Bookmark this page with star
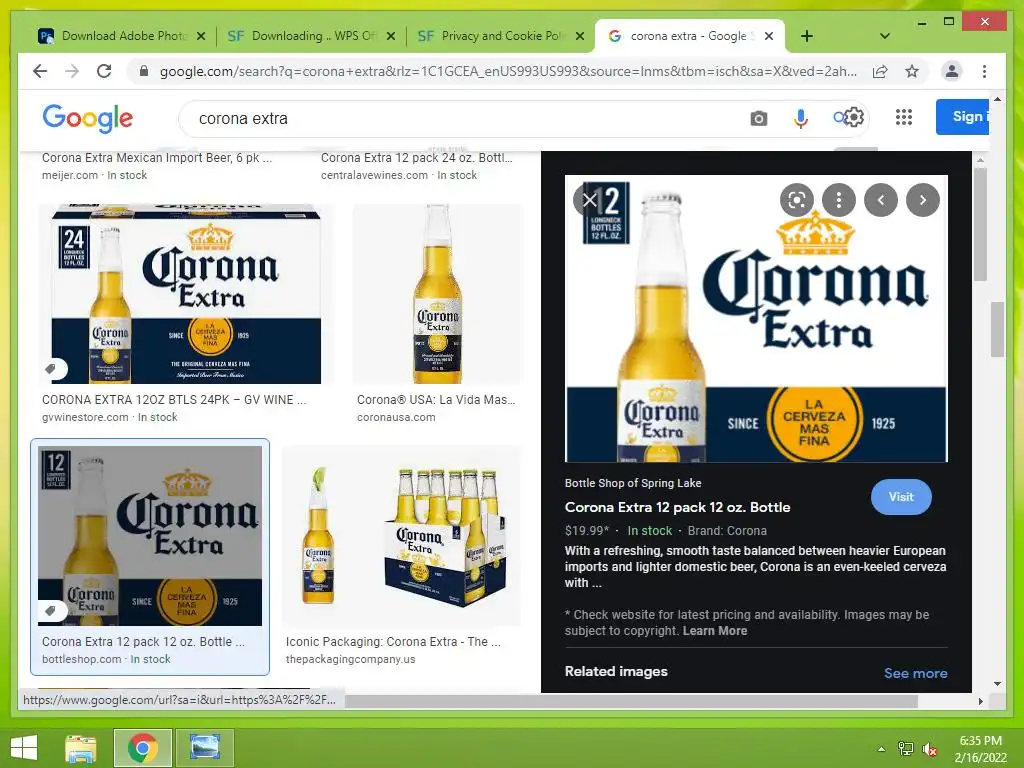 912,71
